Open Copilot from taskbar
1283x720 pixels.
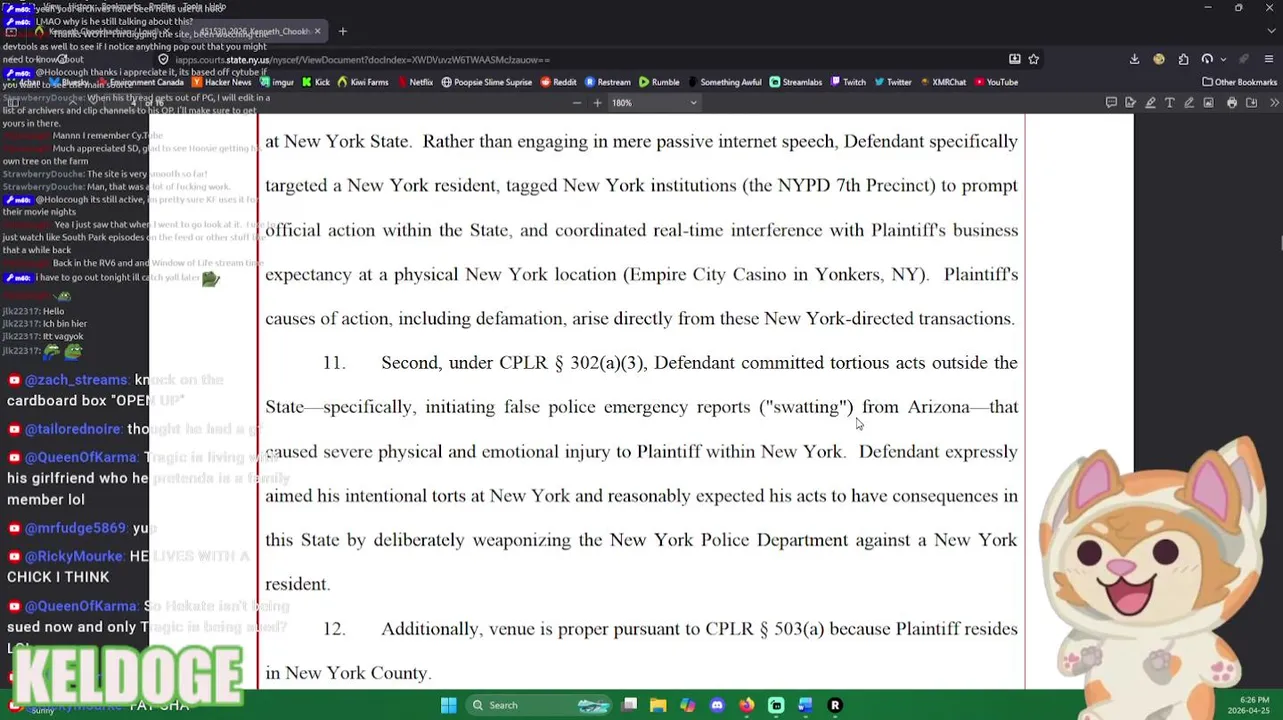(x=687, y=705)
